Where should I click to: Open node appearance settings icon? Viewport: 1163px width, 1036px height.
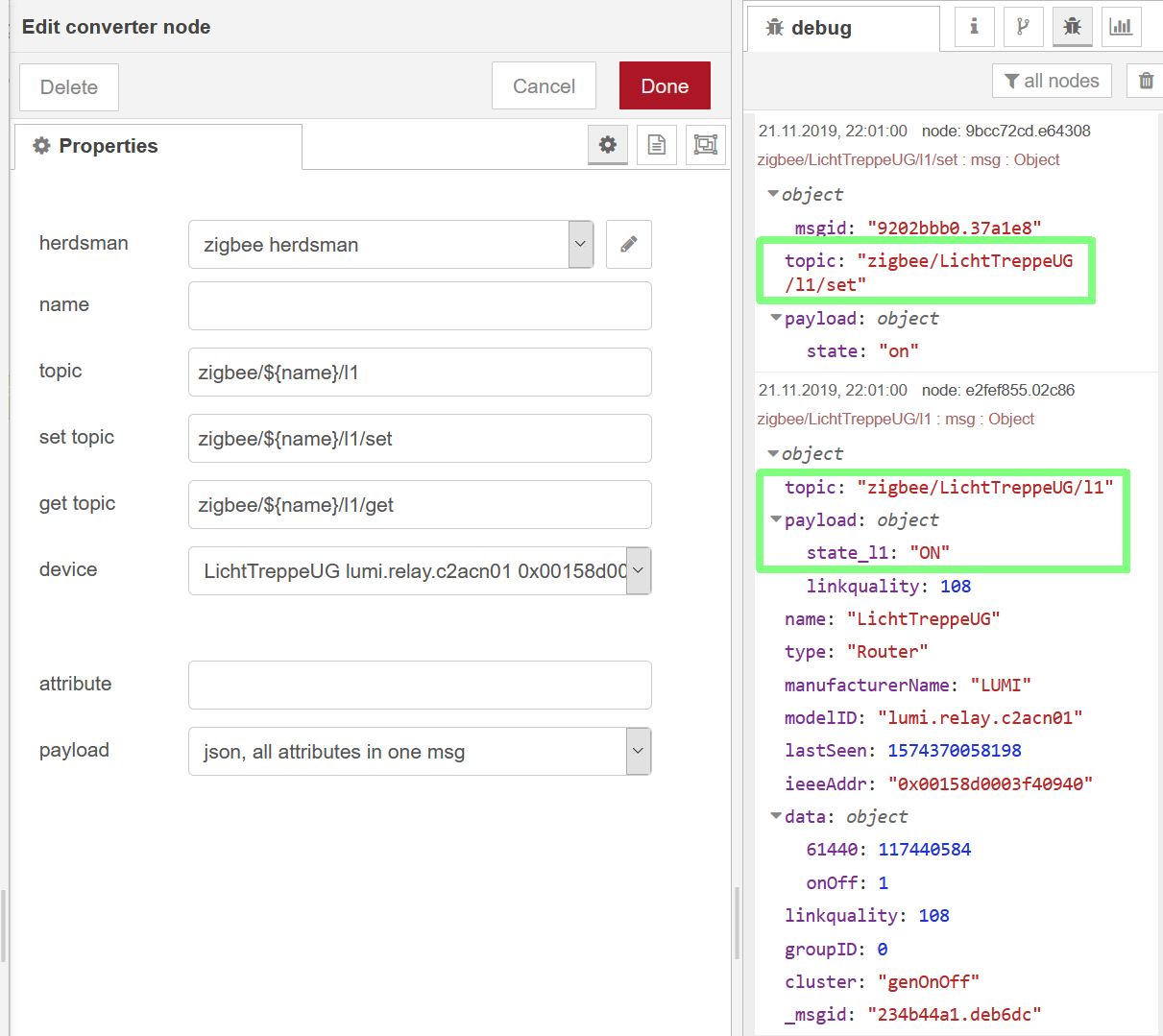[x=705, y=145]
